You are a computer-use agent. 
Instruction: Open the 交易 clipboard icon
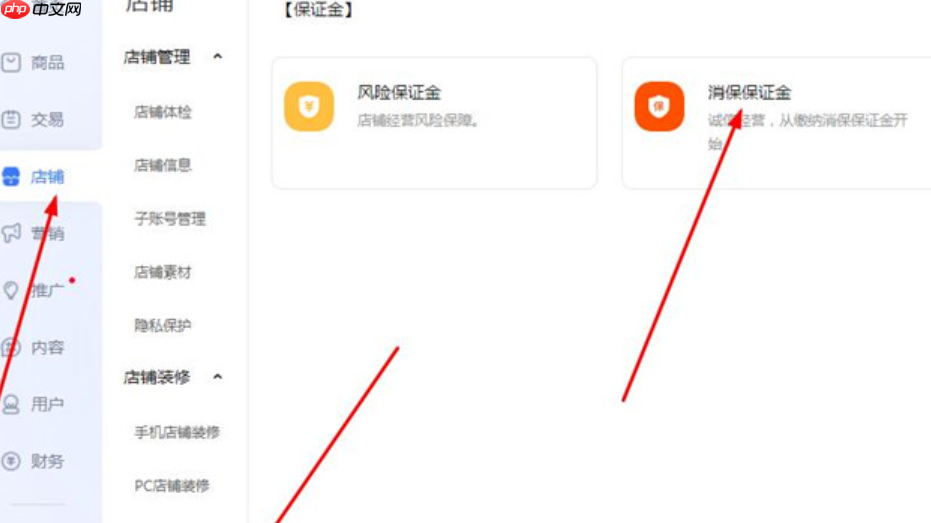[x=11, y=119]
